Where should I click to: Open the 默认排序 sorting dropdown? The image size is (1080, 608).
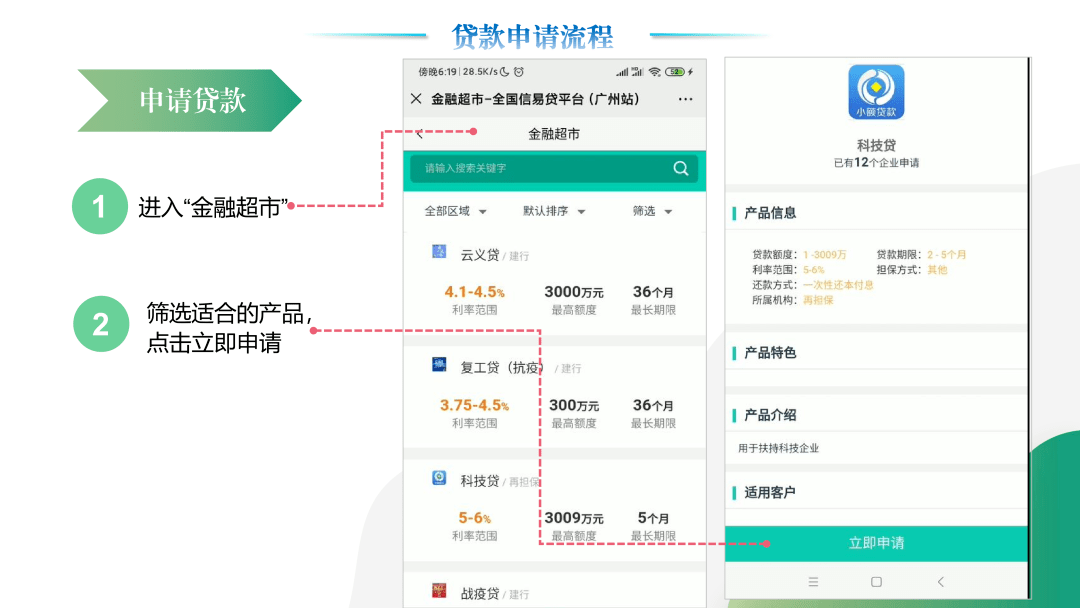point(554,211)
